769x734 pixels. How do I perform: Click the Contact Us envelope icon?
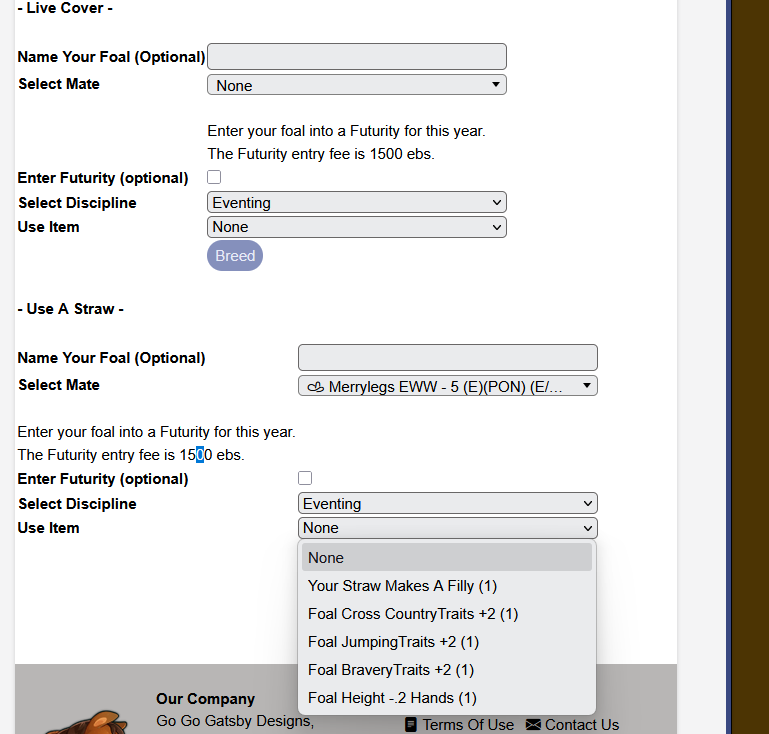coord(533,725)
